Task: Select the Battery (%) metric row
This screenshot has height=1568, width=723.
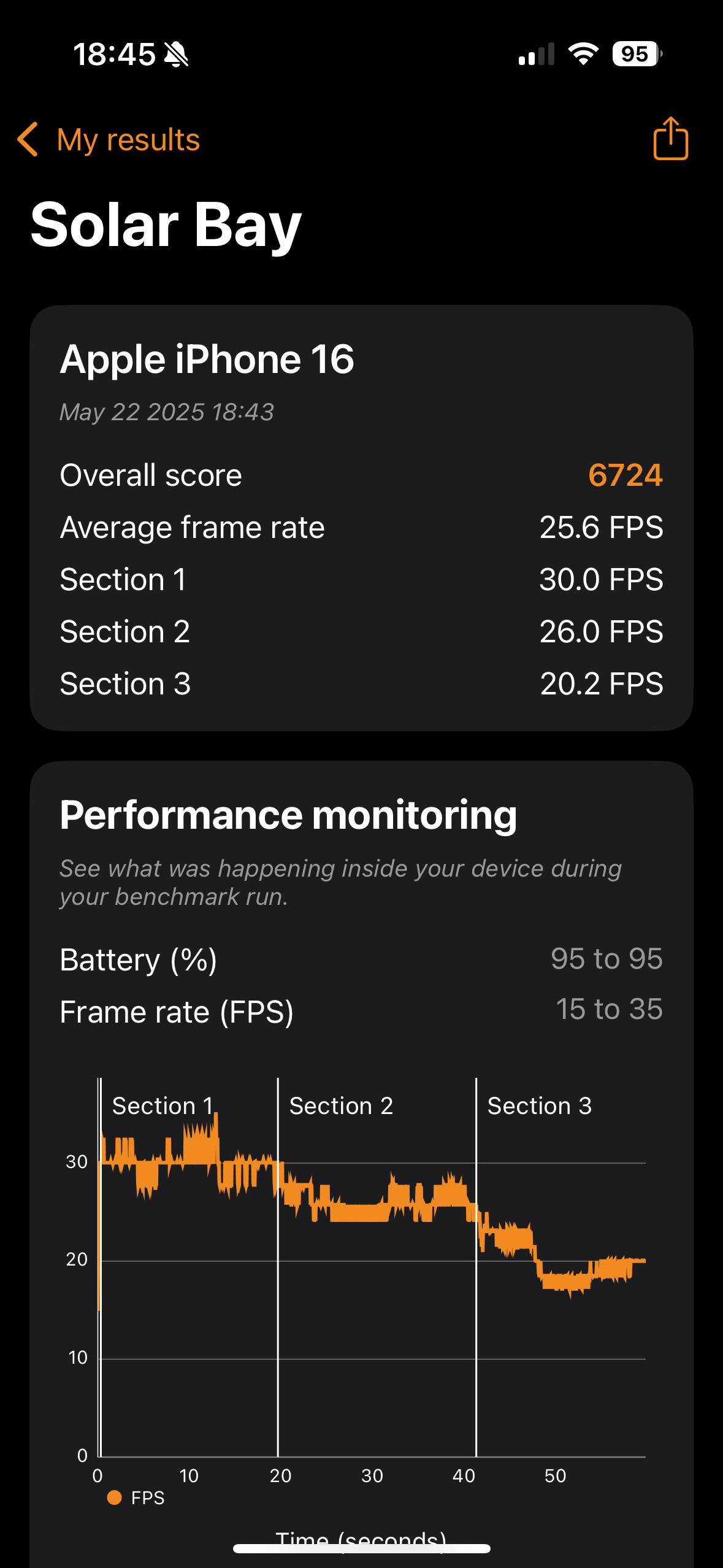Action: (x=361, y=959)
